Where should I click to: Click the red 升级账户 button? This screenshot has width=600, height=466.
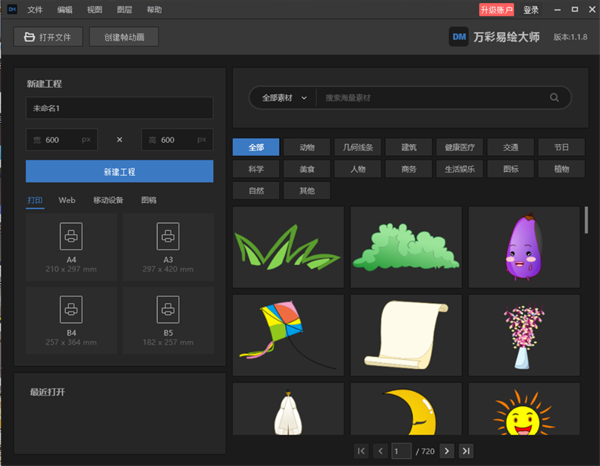click(496, 10)
